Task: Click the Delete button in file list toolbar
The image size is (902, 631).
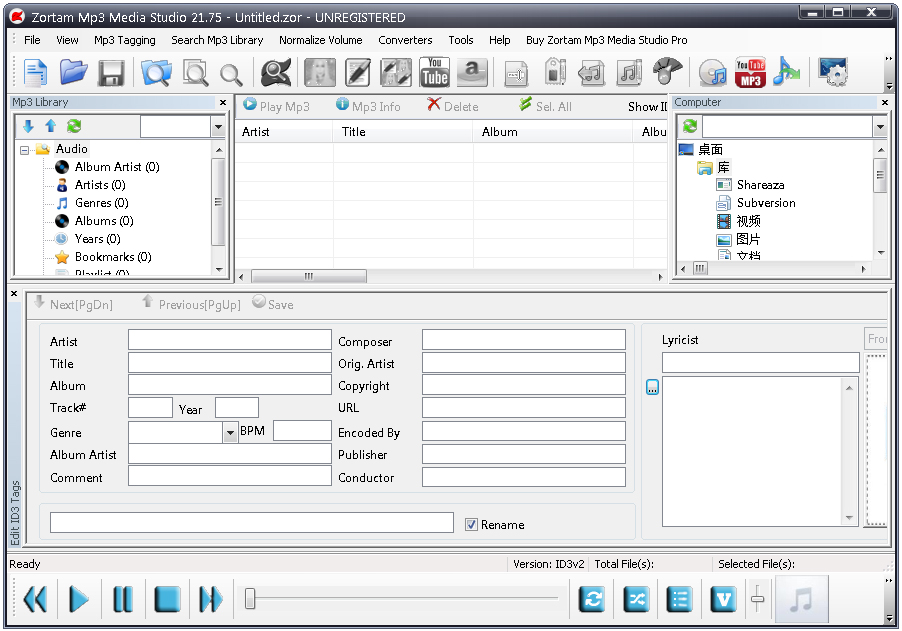Action: [453, 106]
